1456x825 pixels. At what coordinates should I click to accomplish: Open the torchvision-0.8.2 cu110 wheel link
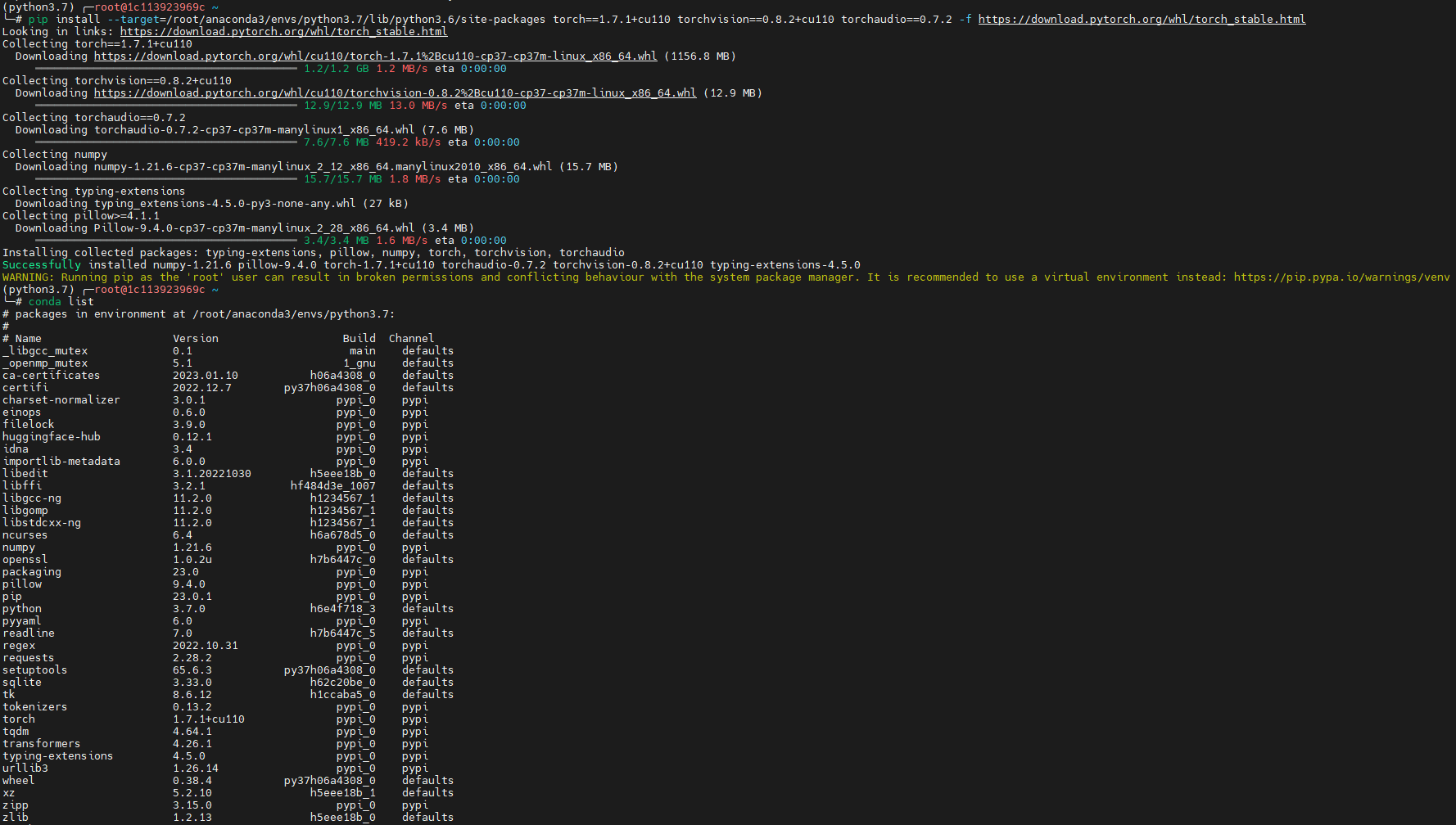393,92
